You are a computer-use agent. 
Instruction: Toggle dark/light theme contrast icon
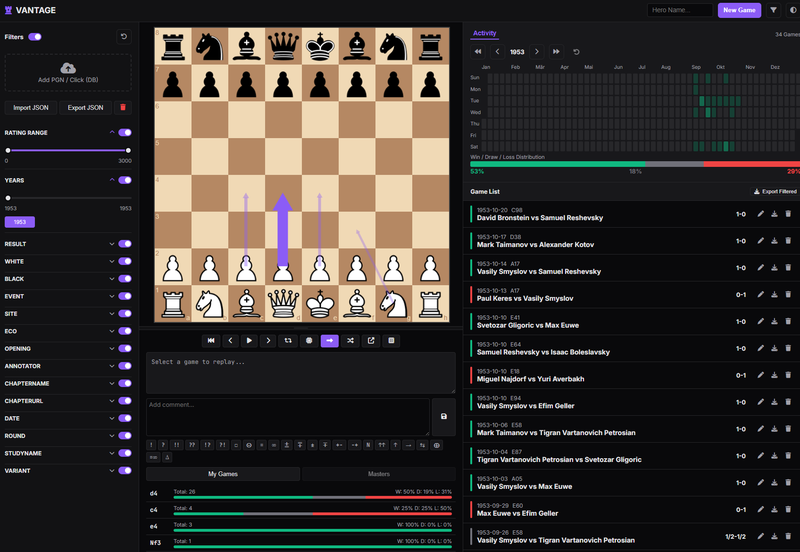[x=793, y=10]
